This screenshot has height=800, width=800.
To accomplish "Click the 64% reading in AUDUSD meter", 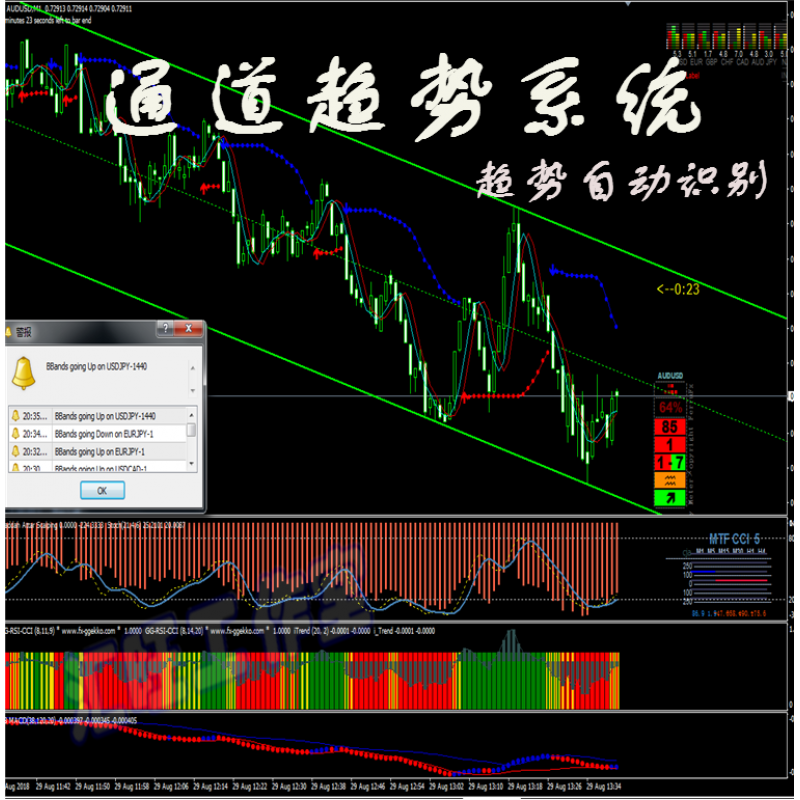I will (x=670, y=408).
